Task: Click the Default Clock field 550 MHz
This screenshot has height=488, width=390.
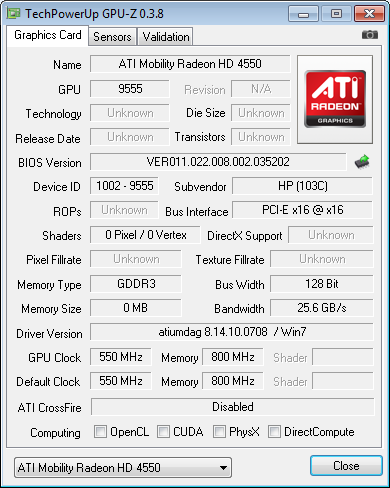Action: point(121,381)
